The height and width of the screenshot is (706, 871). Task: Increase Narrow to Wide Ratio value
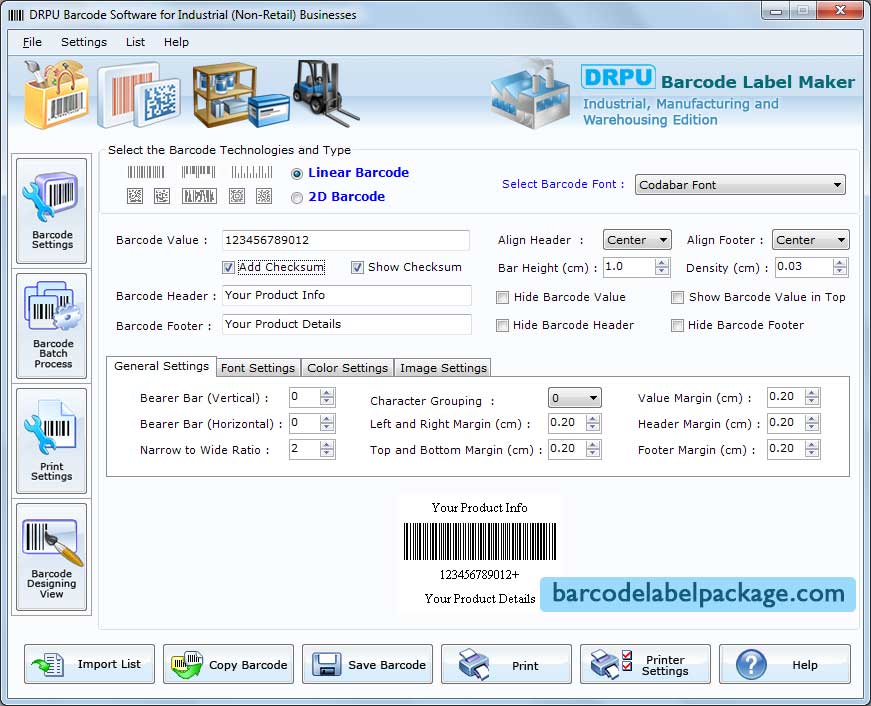click(x=327, y=445)
